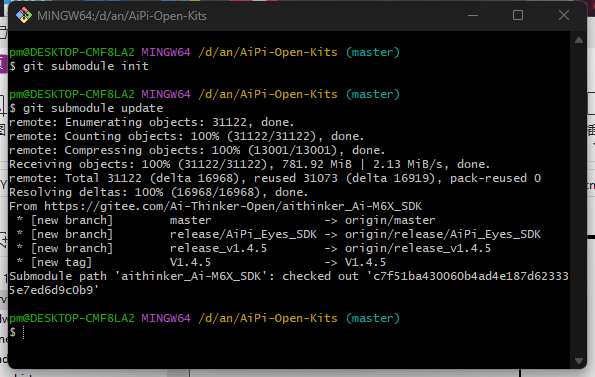Click the Git Bash logo icon in title bar
This screenshot has width=595, height=377.
coord(24,16)
